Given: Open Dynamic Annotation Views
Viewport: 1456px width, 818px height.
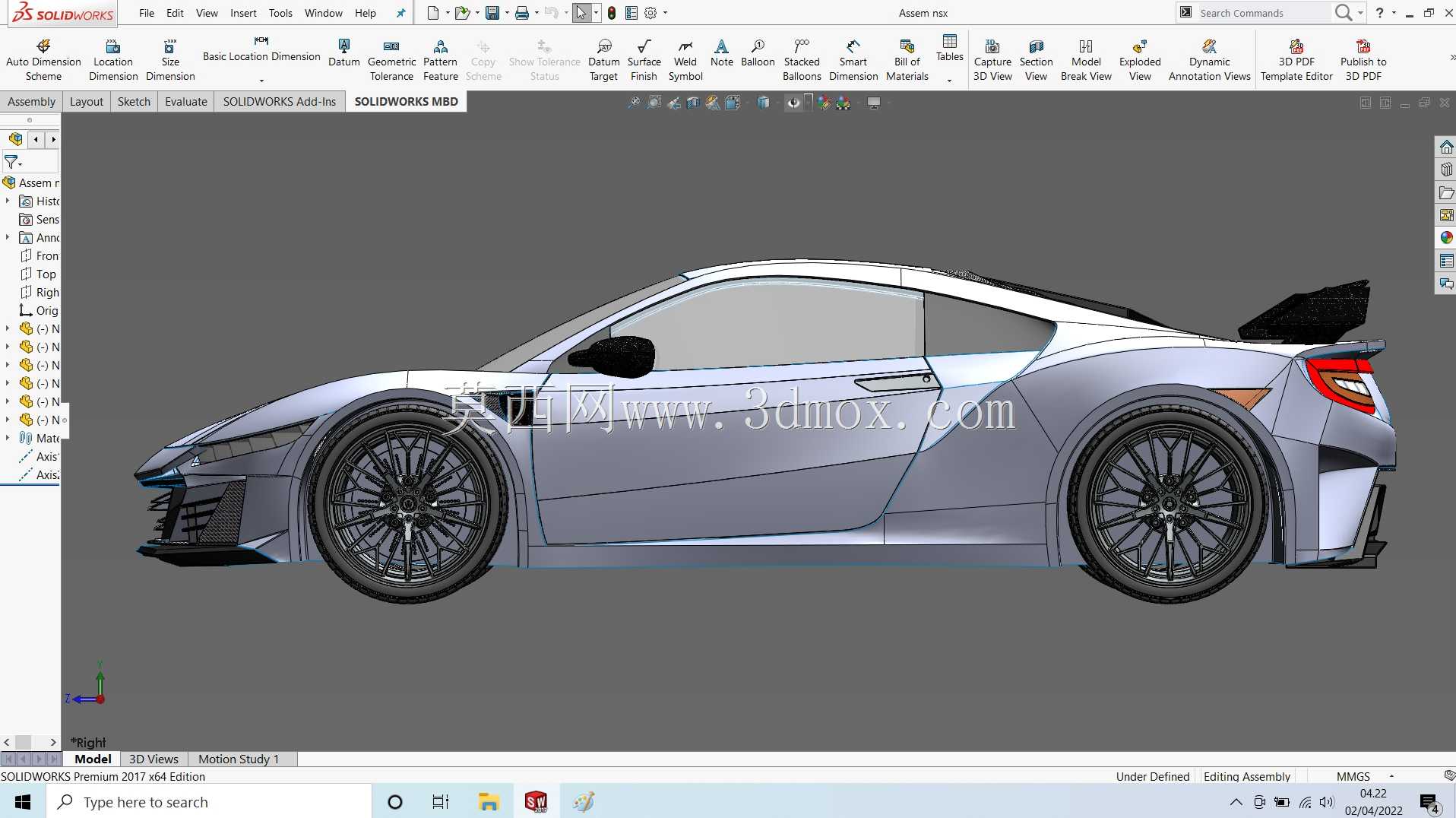Looking at the screenshot, I should pyautogui.click(x=1209, y=60).
